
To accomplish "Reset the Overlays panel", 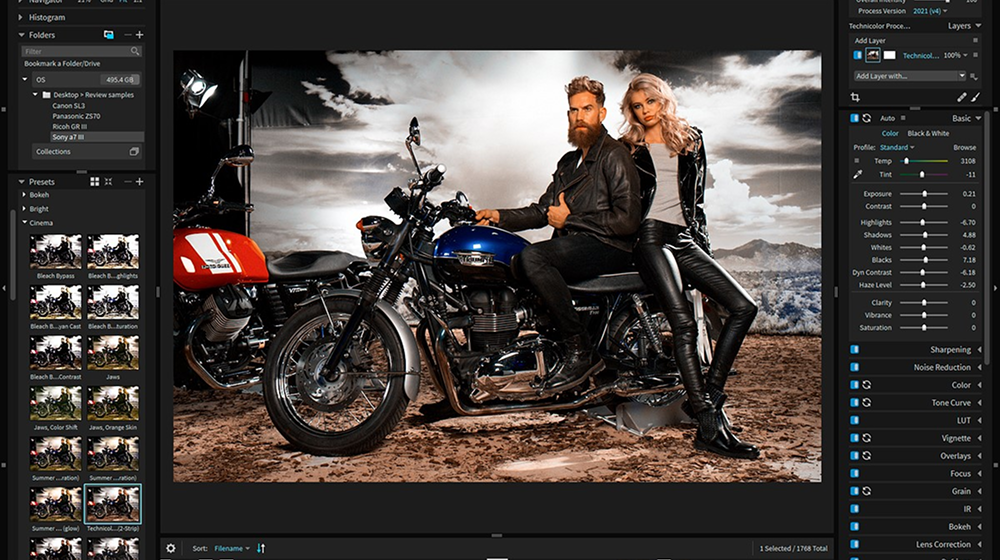I will [867, 456].
